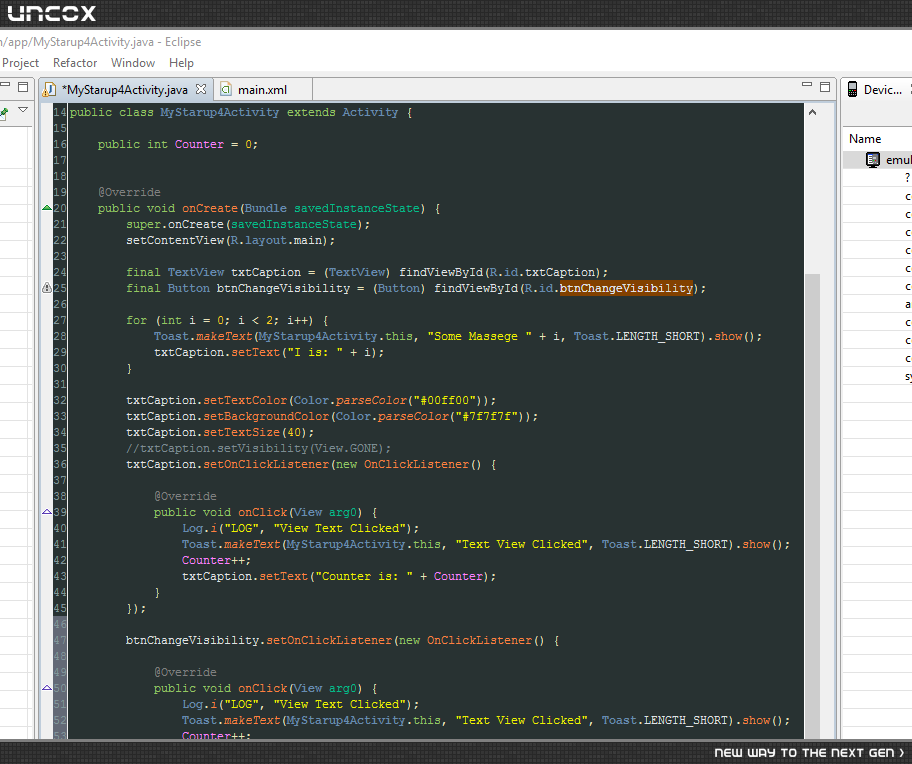Open the Refactor menu
Screen dimensions: 912x764
pyautogui.click(x=74, y=63)
